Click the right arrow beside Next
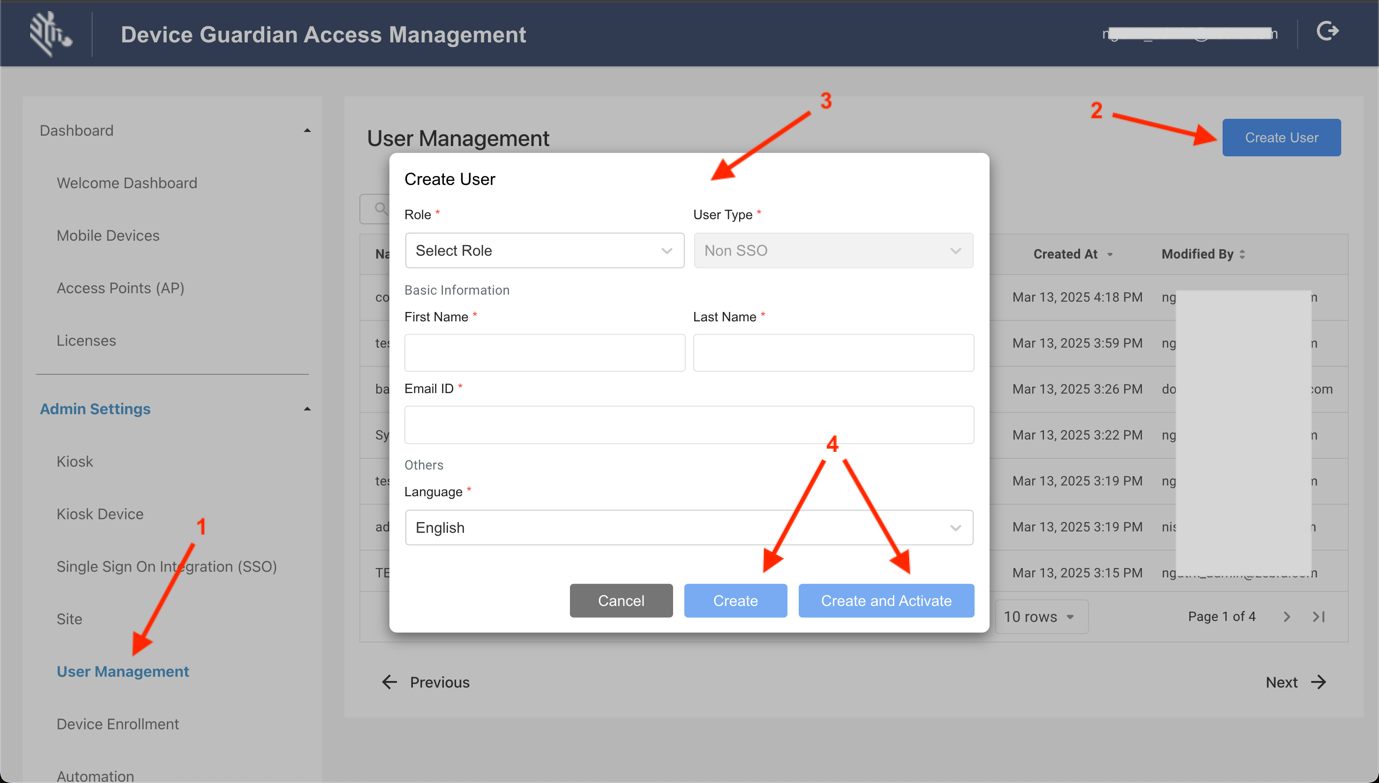Viewport: 1379px width, 783px height. pyautogui.click(x=1319, y=682)
